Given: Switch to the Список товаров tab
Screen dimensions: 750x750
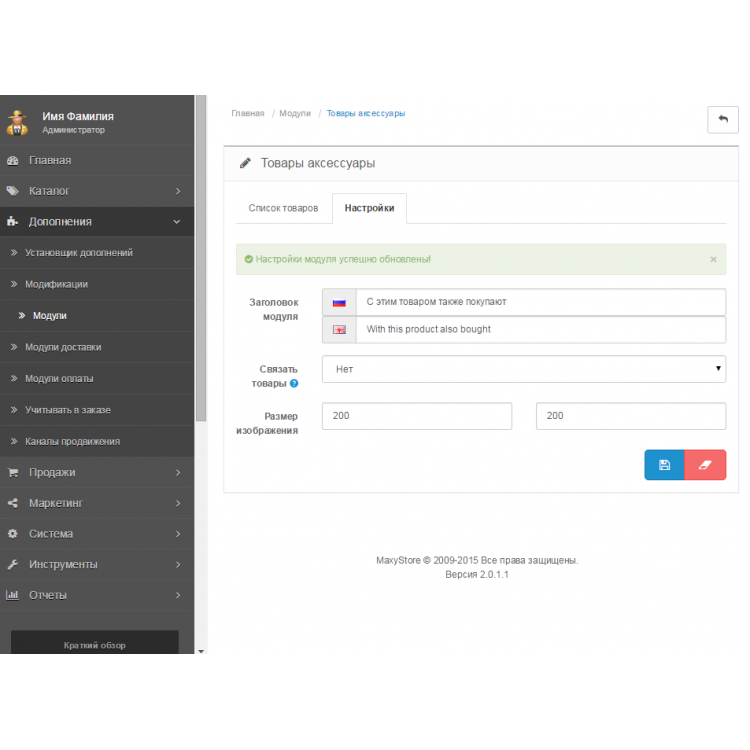Looking at the screenshot, I should point(283,208).
